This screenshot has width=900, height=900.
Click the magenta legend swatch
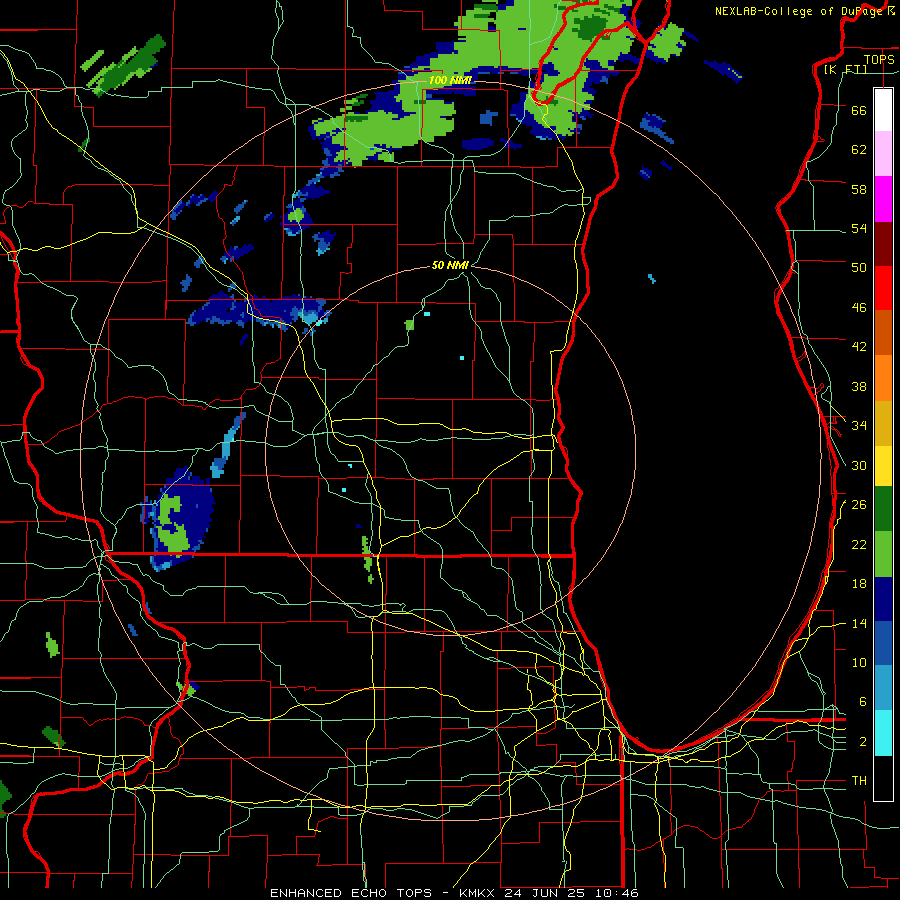pyautogui.click(x=883, y=199)
